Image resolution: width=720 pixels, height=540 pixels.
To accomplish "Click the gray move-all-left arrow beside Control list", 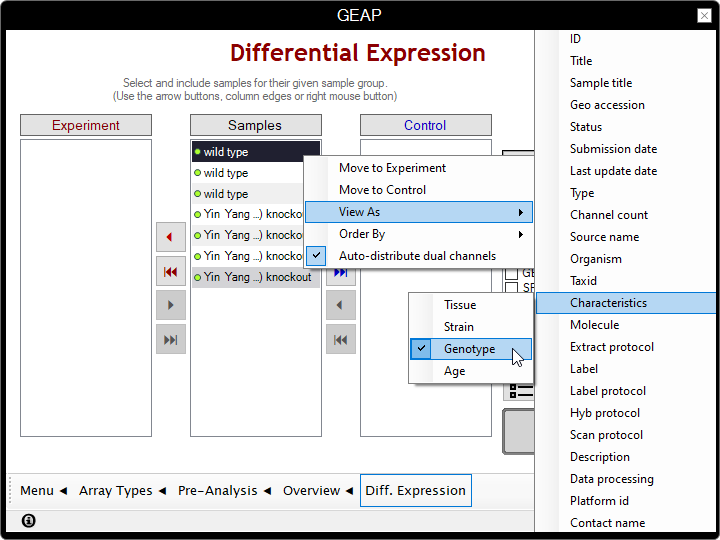I will [x=341, y=339].
